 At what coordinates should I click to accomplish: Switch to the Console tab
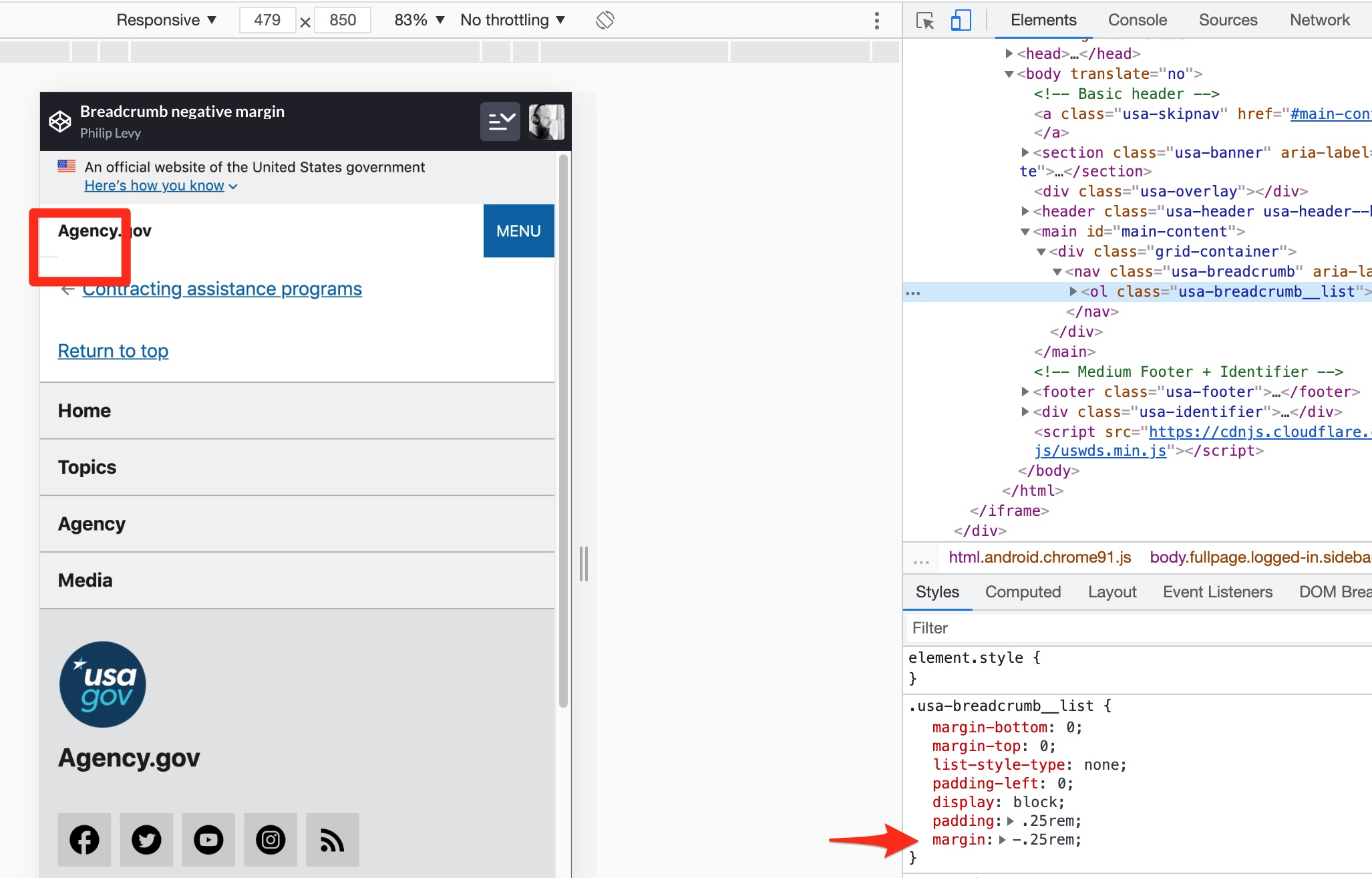pyautogui.click(x=1137, y=20)
